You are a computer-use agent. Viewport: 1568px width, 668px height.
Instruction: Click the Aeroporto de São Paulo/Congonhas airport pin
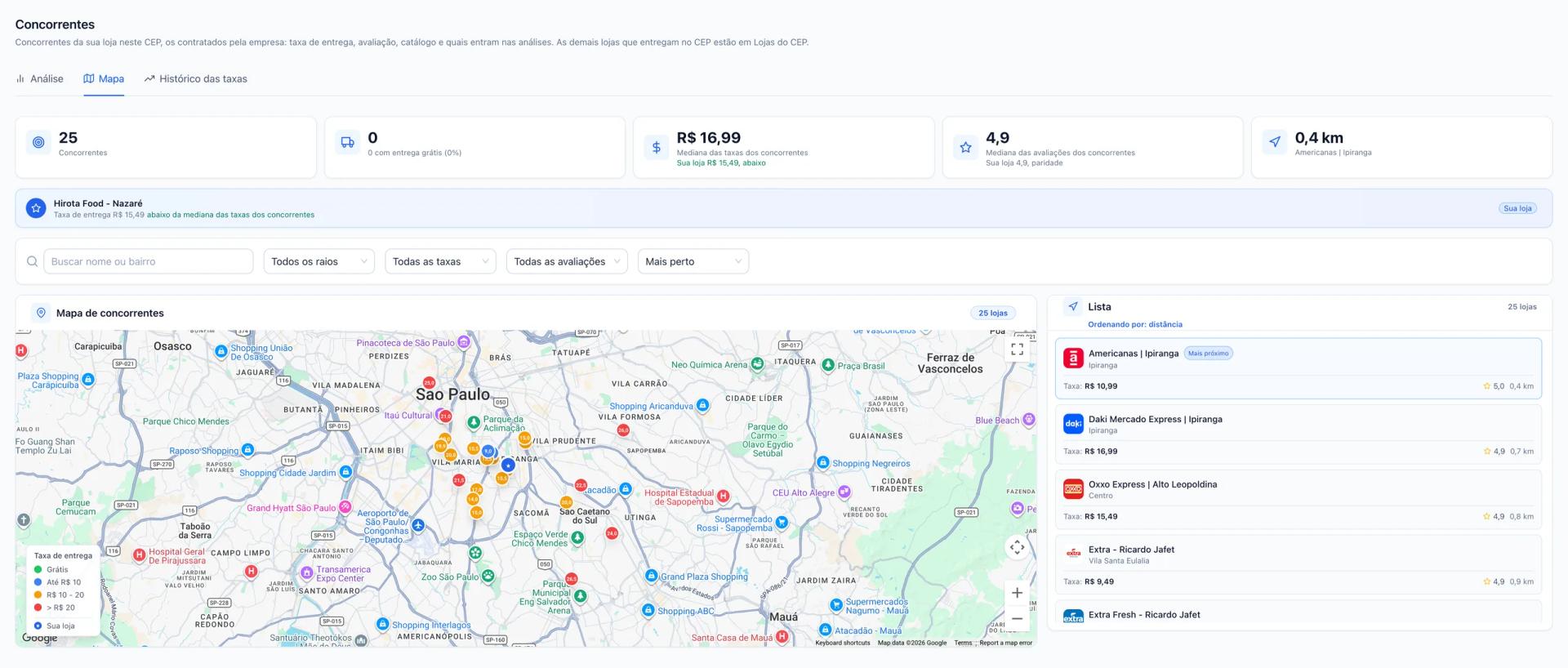(x=418, y=525)
